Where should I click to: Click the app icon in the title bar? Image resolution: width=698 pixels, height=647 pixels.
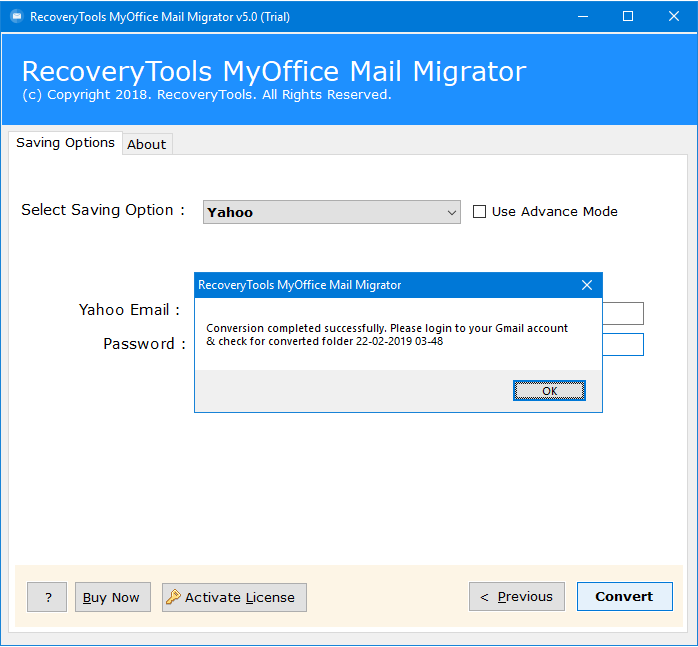[x=17, y=16]
